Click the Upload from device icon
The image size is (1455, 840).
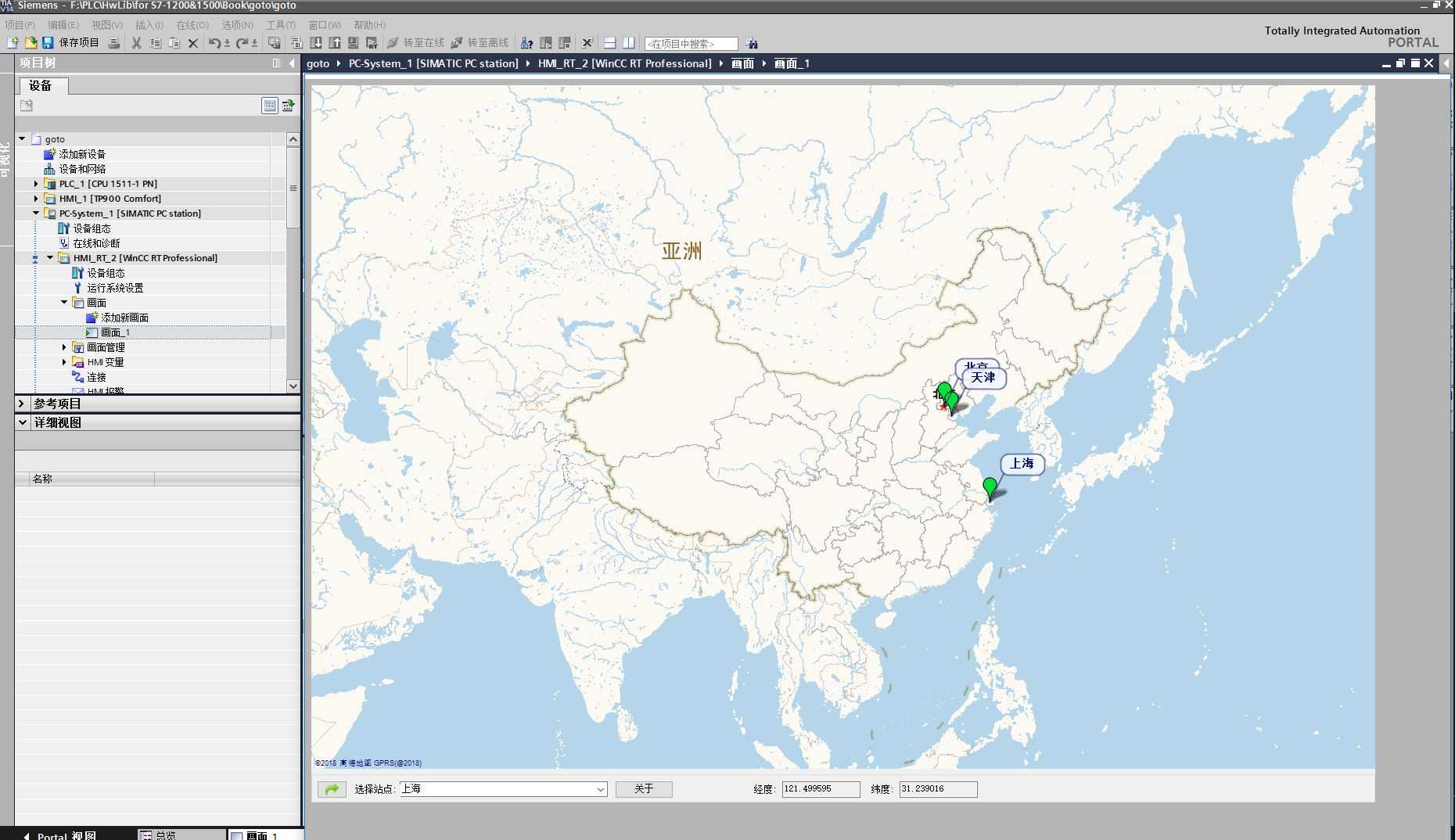[335, 43]
